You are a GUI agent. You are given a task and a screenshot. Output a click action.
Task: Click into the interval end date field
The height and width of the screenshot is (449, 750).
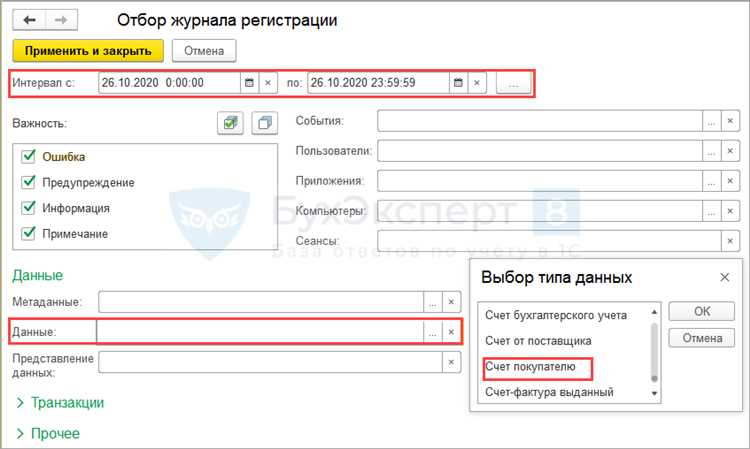tap(378, 83)
